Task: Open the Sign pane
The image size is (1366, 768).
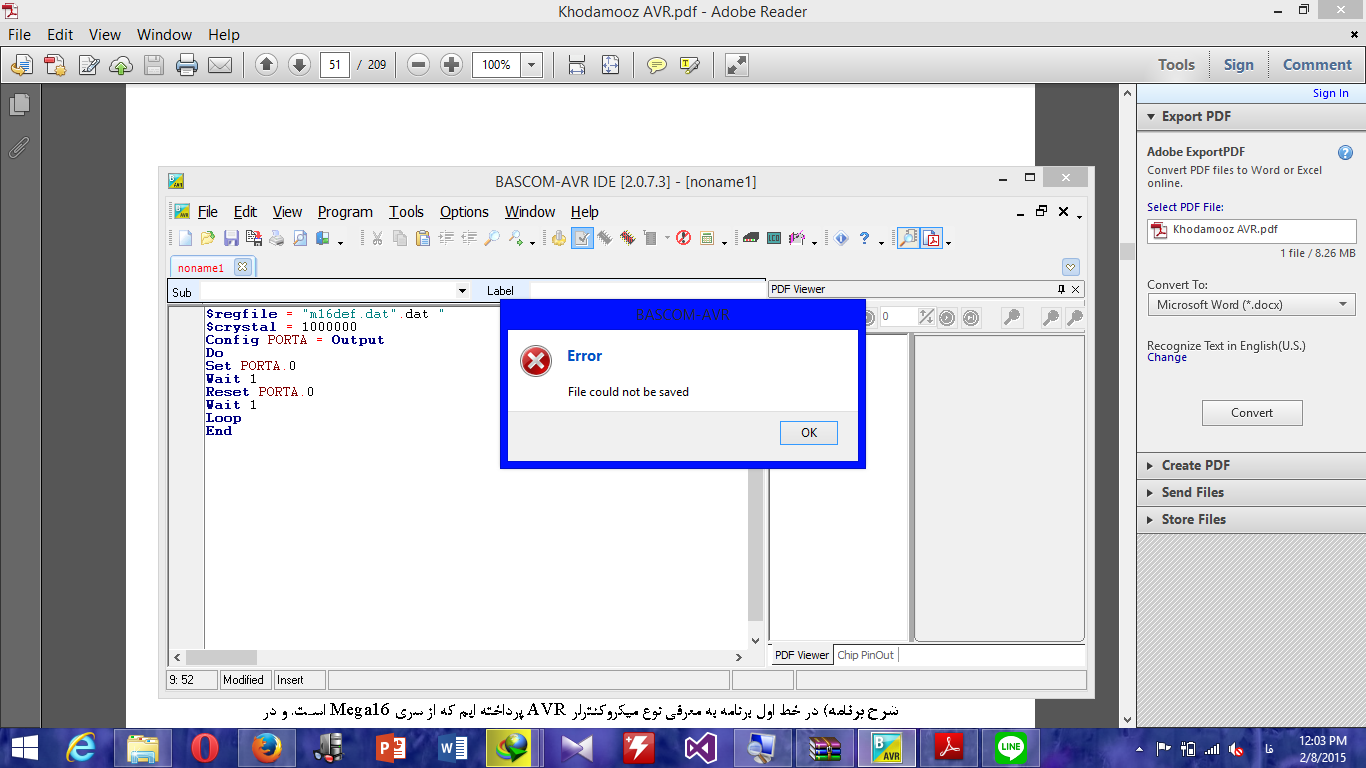Action: (1238, 65)
